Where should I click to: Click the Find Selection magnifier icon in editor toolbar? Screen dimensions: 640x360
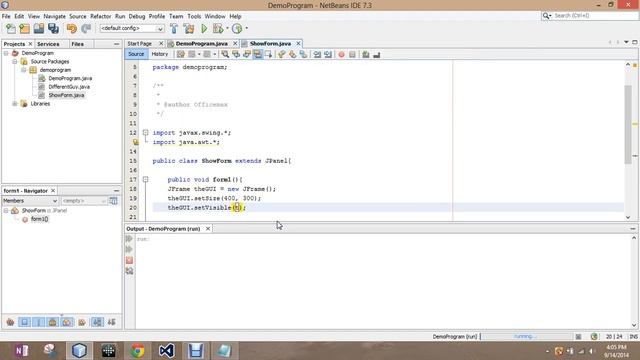(x=225, y=54)
